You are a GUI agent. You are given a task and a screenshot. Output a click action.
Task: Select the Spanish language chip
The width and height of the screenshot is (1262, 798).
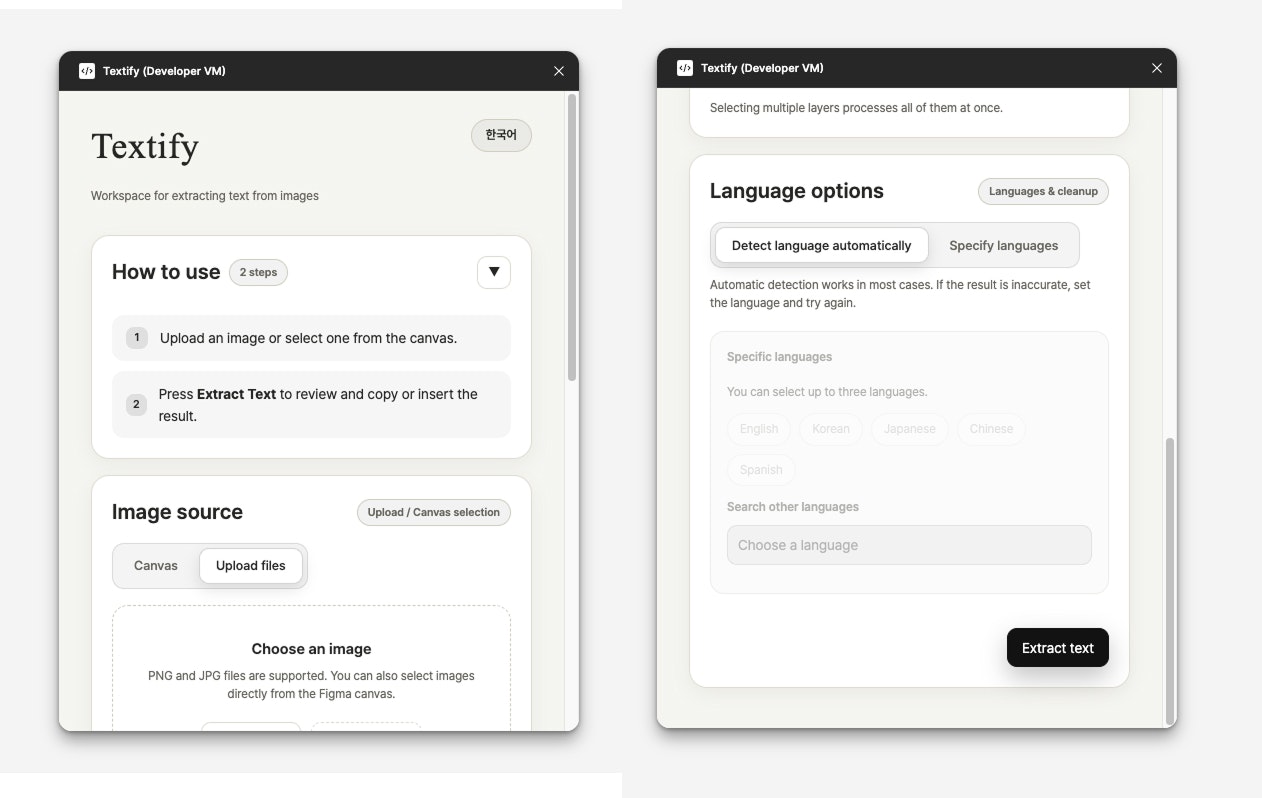[761, 469]
